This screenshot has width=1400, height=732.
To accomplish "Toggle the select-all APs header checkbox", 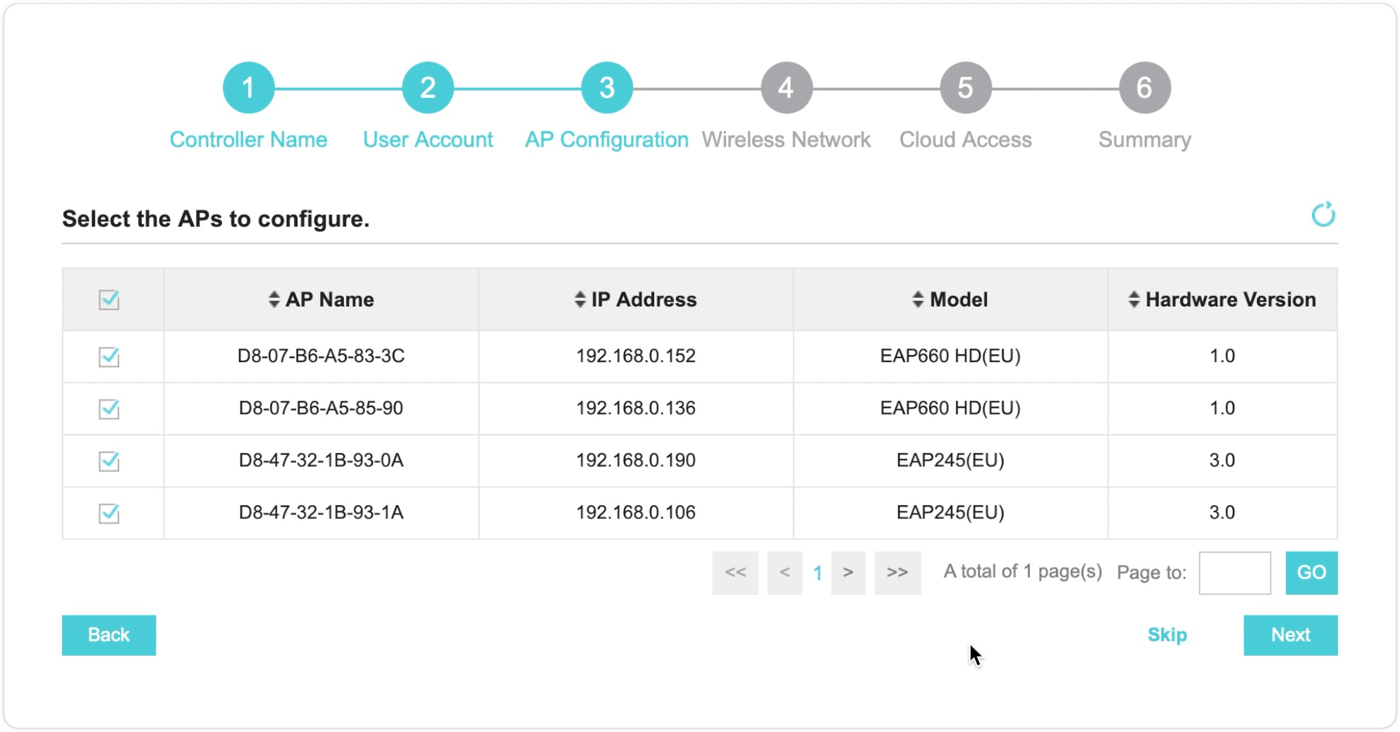I will tap(109, 300).
